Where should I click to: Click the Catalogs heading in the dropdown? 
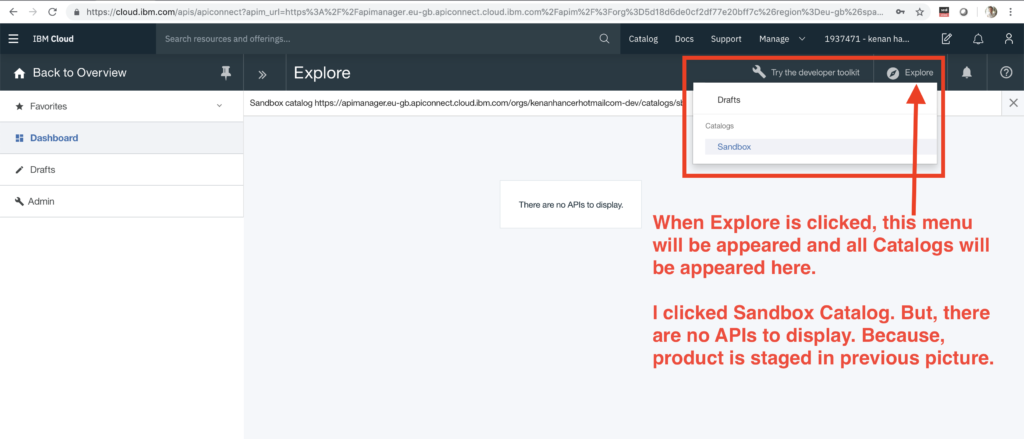click(719, 125)
